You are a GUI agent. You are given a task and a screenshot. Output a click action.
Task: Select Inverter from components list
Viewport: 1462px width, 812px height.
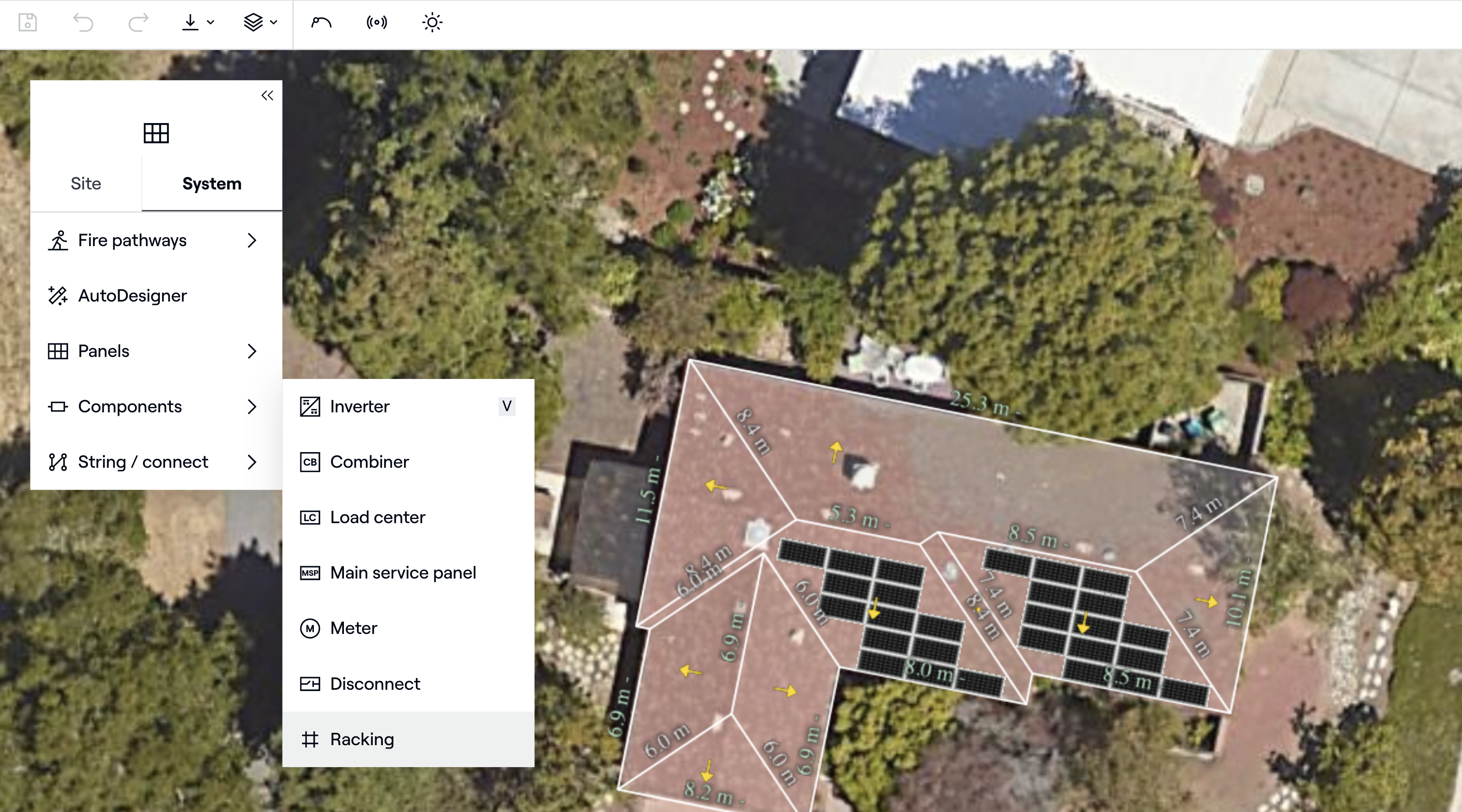click(x=360, y=406)
